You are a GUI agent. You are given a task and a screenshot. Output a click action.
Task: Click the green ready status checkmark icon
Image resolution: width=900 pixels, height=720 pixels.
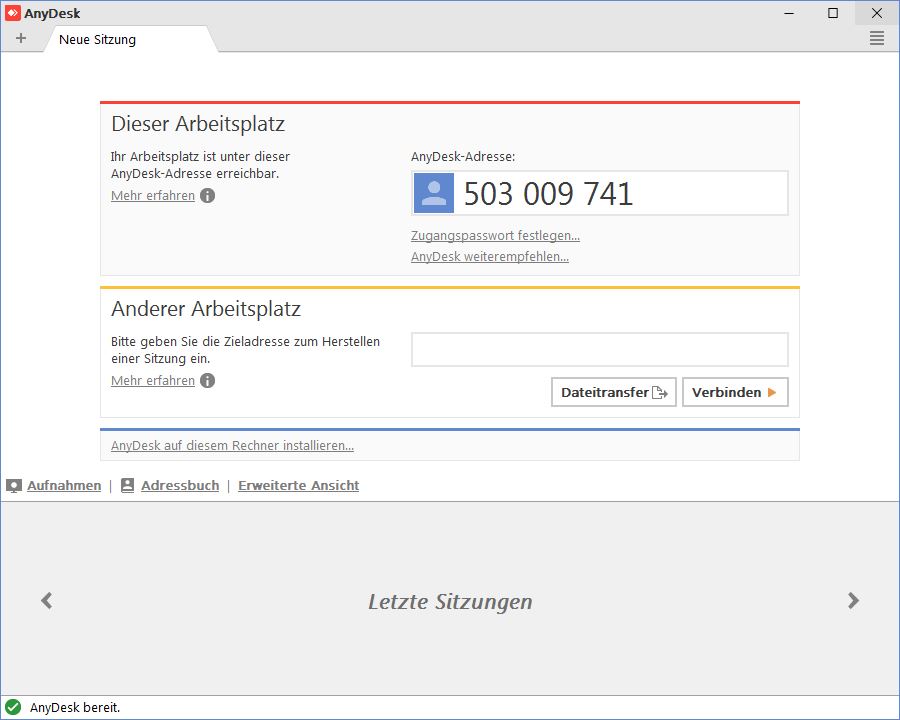tap(13, 707)
